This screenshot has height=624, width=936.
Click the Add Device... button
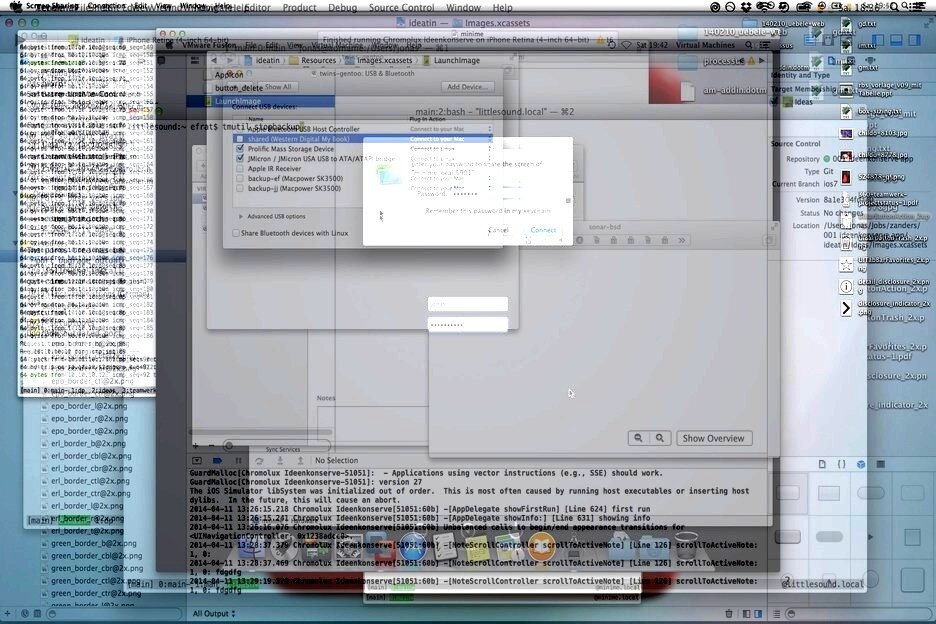(x=467, y=87)
